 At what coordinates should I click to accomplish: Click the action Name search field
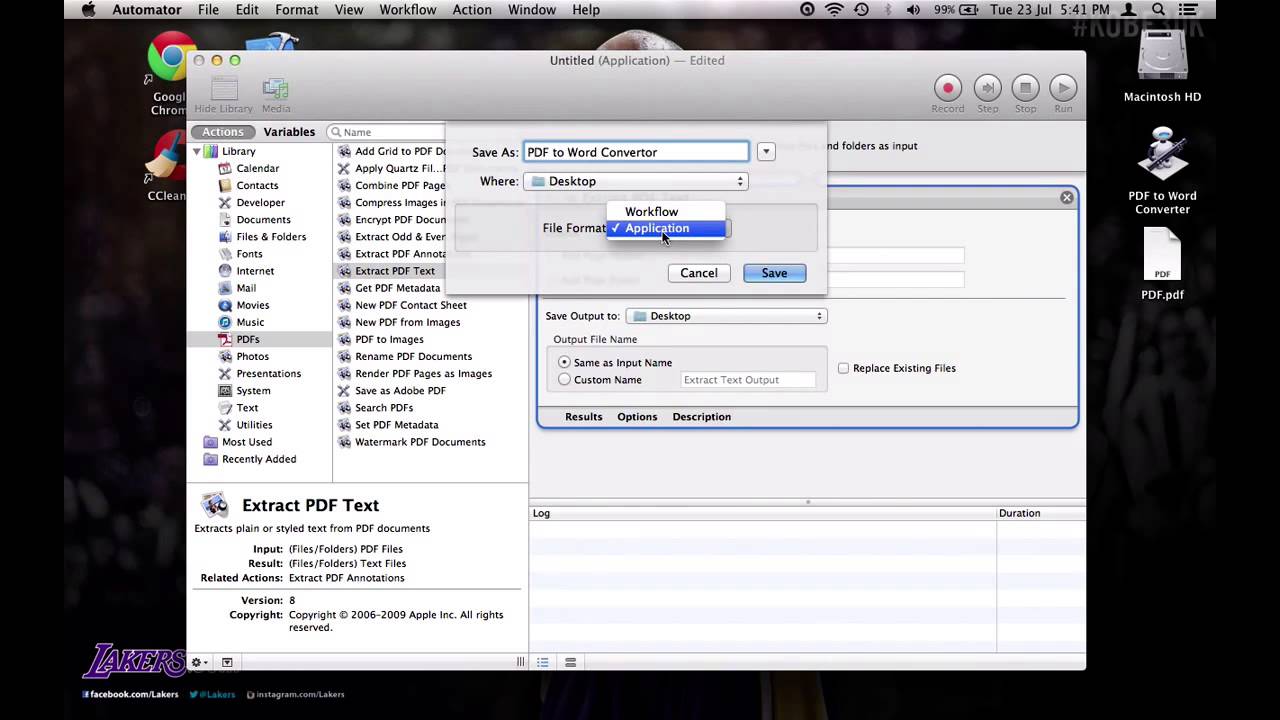390,132
